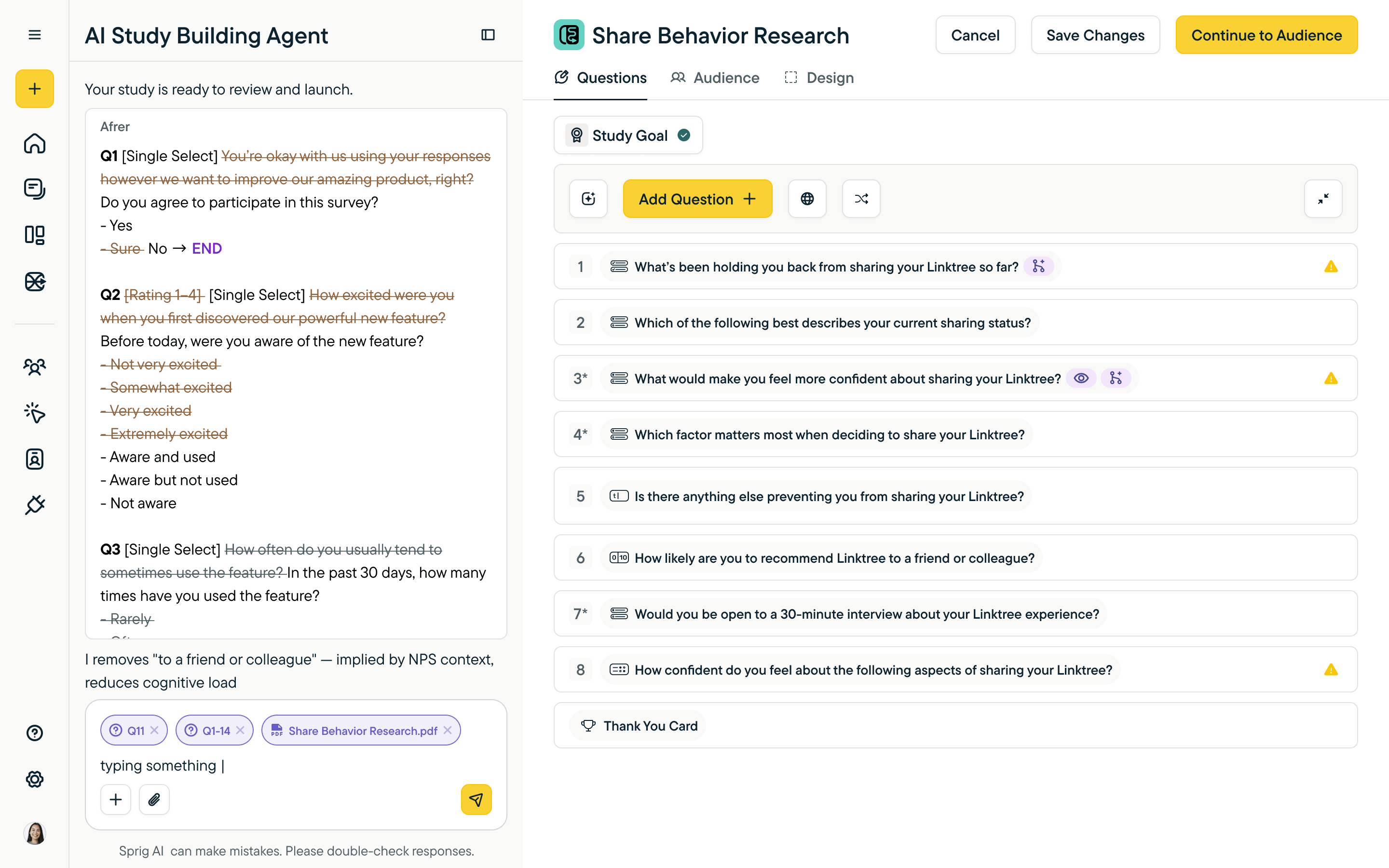Open the dashboard layout sidebar icon
This screenshot has width=1389, height=868.
click(34, 235)
